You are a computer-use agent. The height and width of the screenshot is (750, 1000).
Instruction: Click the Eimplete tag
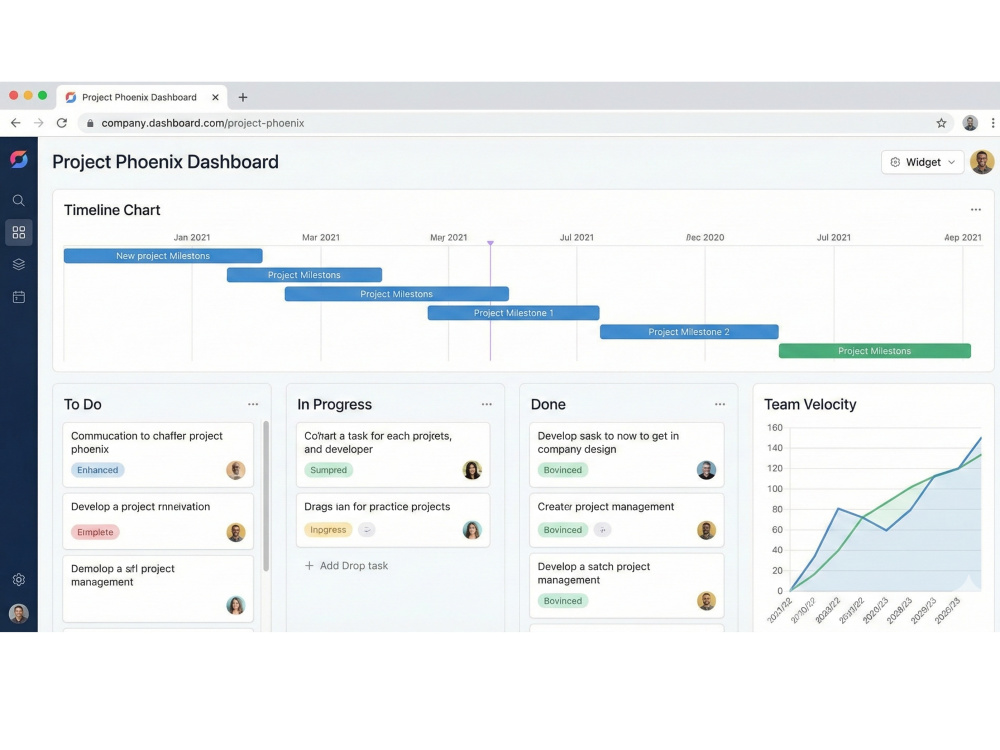pos(95,532)
